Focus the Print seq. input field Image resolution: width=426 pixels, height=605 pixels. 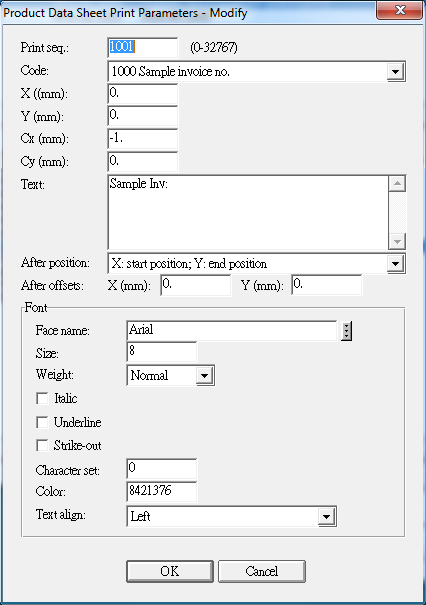pyautogui.click(x=142, y=47)
